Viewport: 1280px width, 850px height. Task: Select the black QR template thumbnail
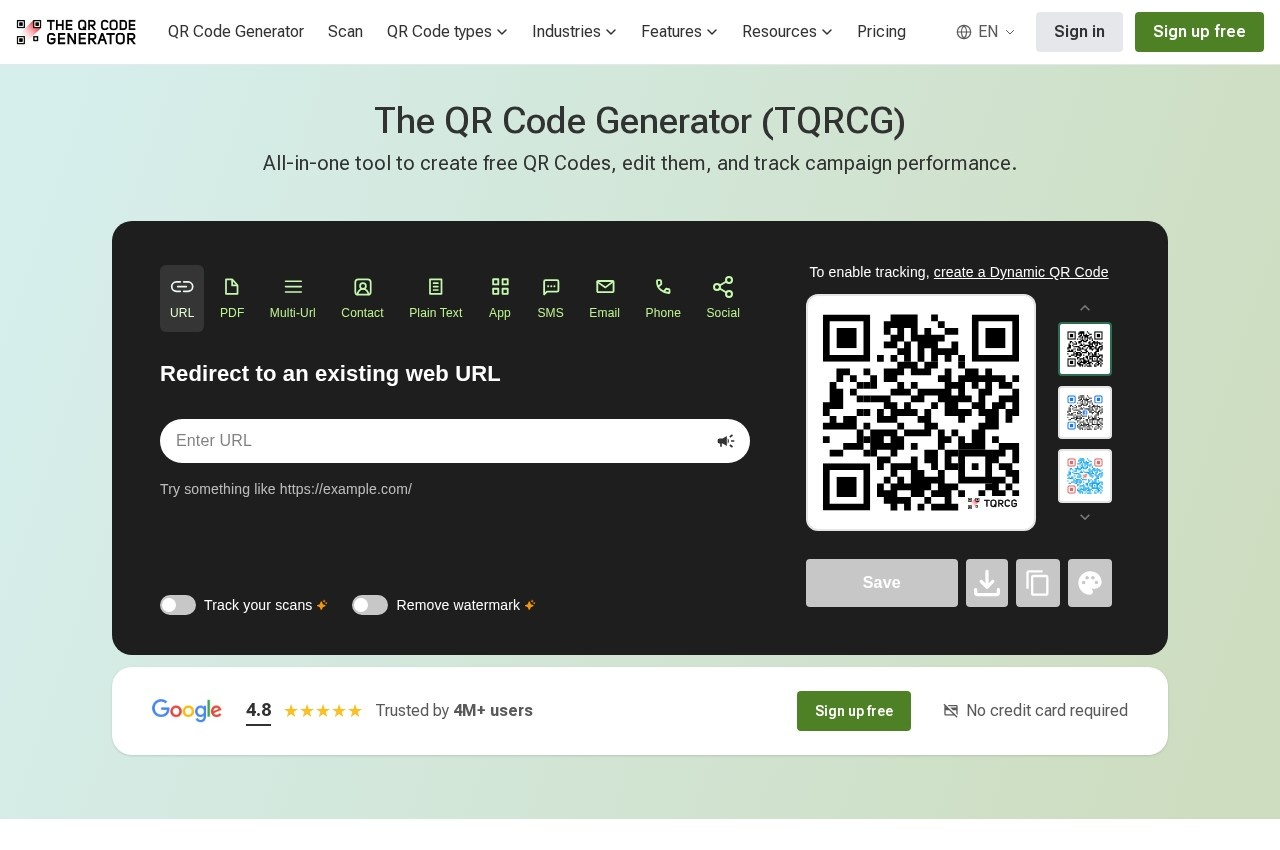[x=1085, y=349]
